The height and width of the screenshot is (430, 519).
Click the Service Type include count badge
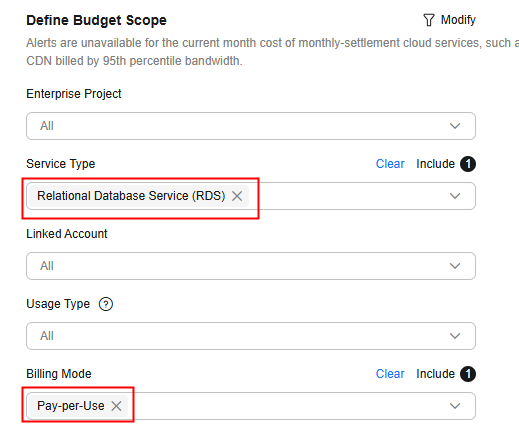tap(468, 164)
